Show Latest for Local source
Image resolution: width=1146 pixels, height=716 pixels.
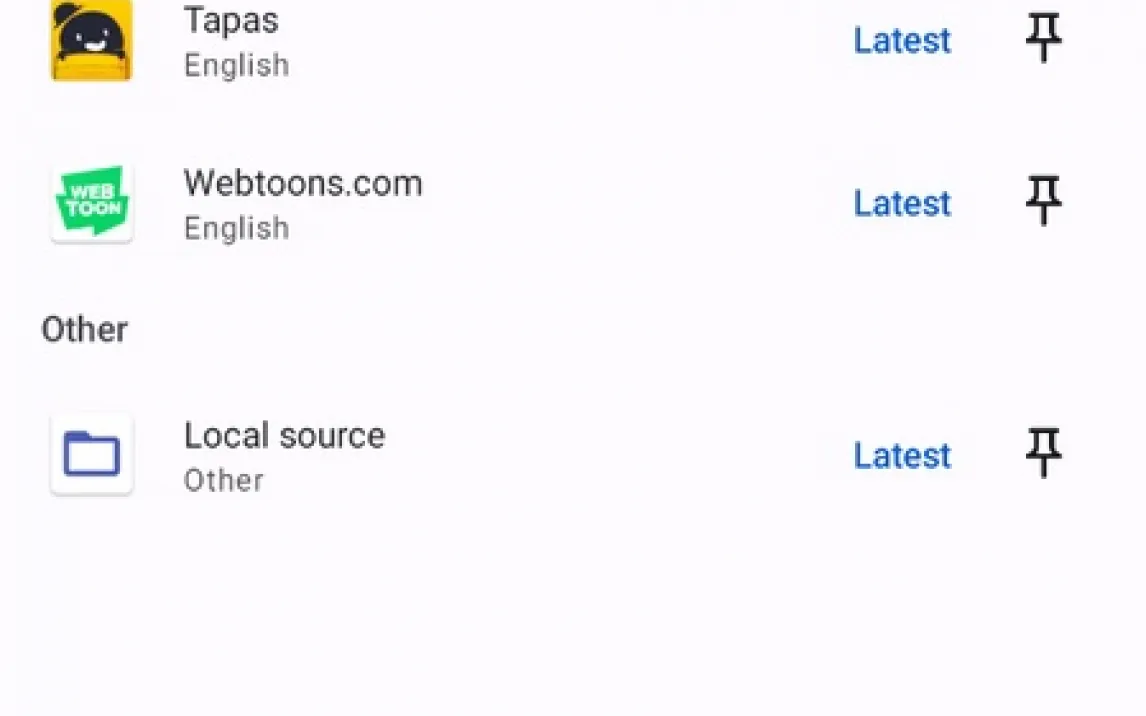902,456
